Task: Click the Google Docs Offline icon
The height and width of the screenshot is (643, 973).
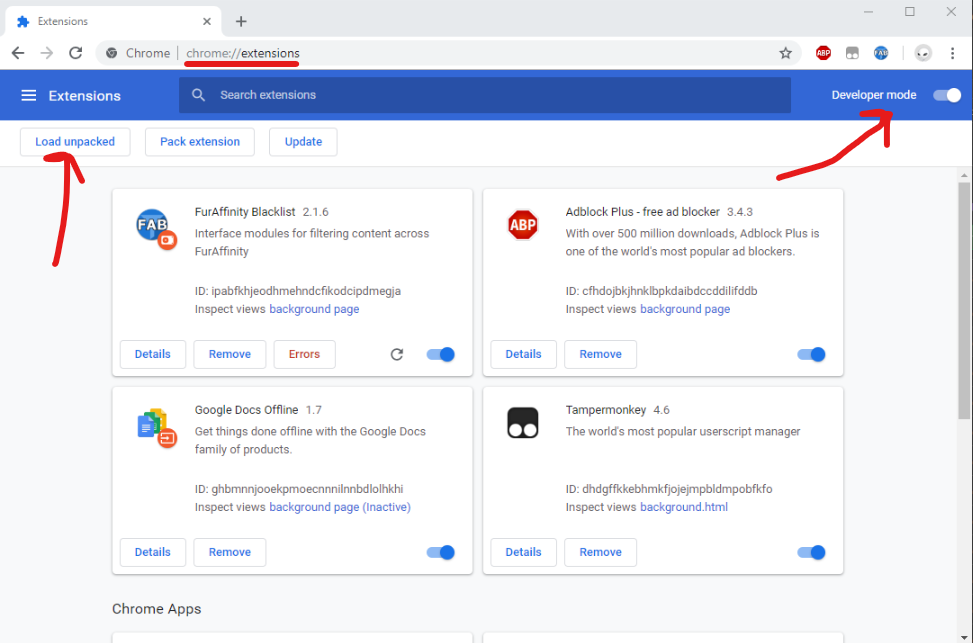Action: (156, 428)
